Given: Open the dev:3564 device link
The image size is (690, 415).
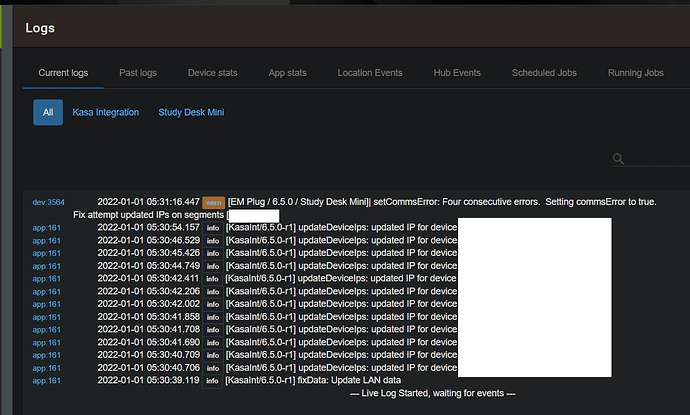Looking at the screenshot, I should click(x=49, y=202).
